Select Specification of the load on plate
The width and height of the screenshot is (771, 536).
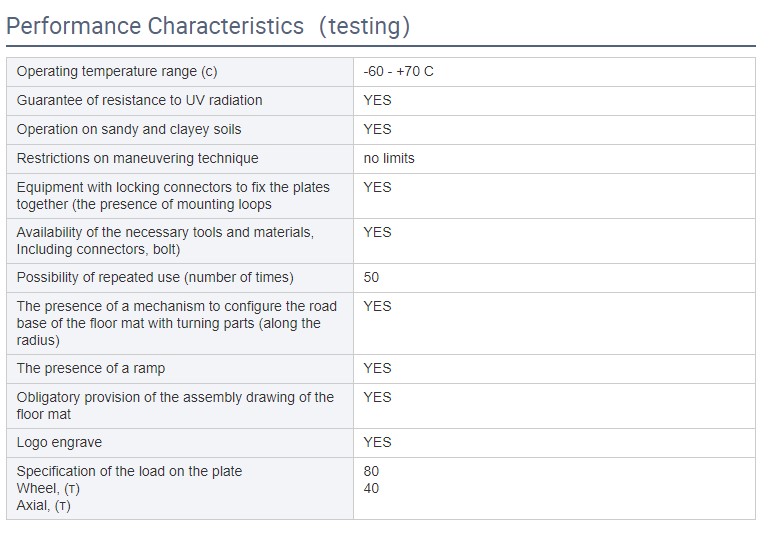pos(129,471)
